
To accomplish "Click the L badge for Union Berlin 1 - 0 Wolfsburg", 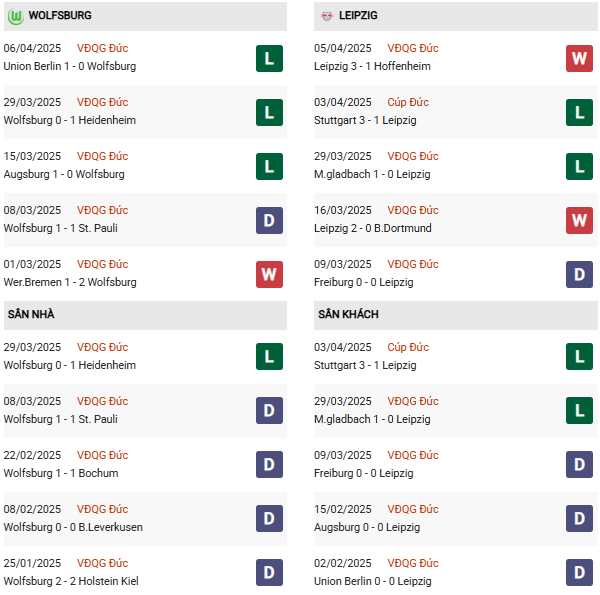I will click(269, 58).
